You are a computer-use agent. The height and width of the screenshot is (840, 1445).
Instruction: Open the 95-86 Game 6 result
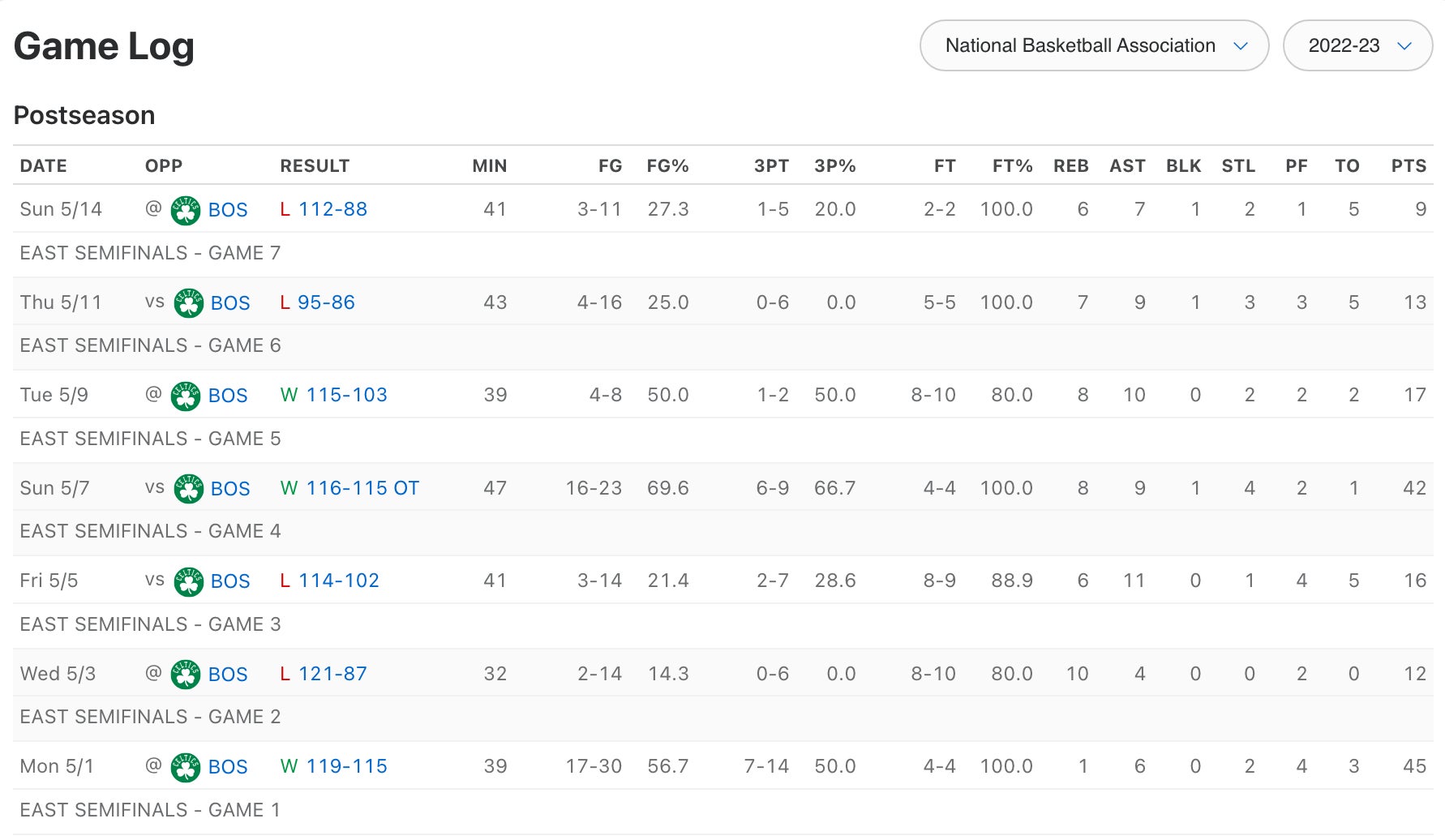(326, 302)
